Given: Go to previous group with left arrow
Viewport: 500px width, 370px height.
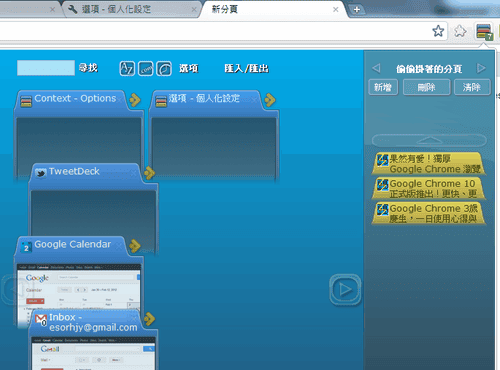Looking at the screenshot, I should [x=376, y=68].
